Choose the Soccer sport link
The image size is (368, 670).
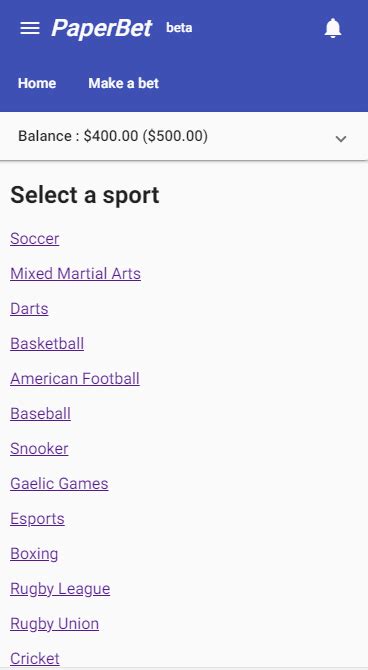(35, 238)
